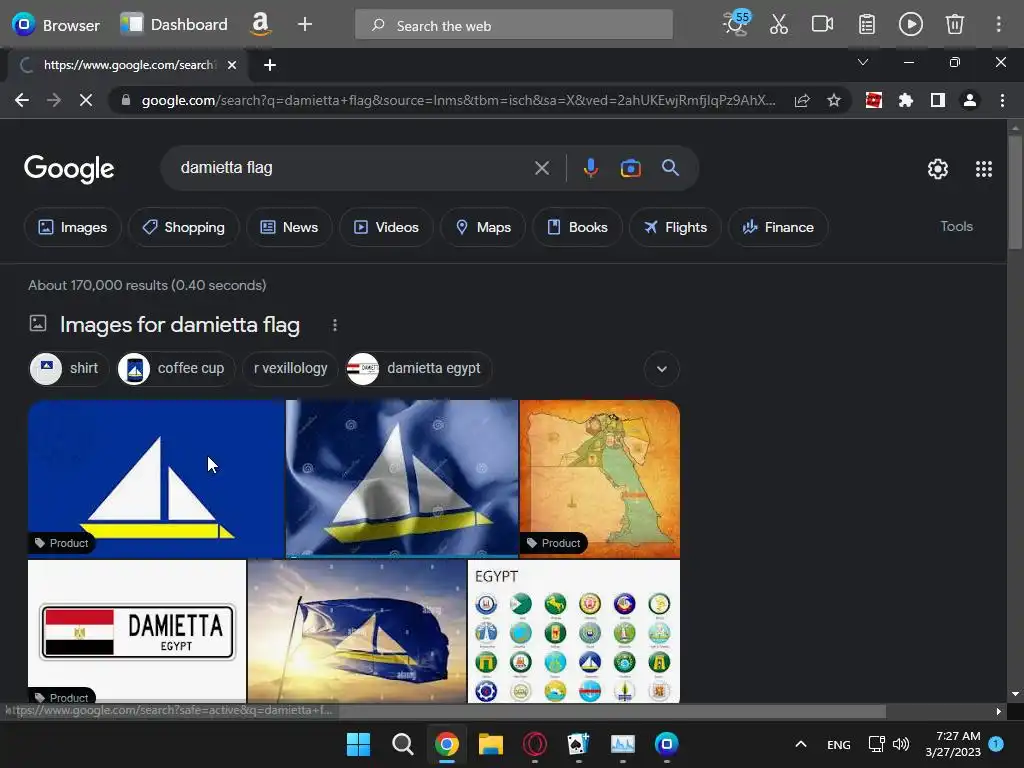Screen dimensions: 1024x768
Task: Open the flag on pole sunset image
Action: 357,631
